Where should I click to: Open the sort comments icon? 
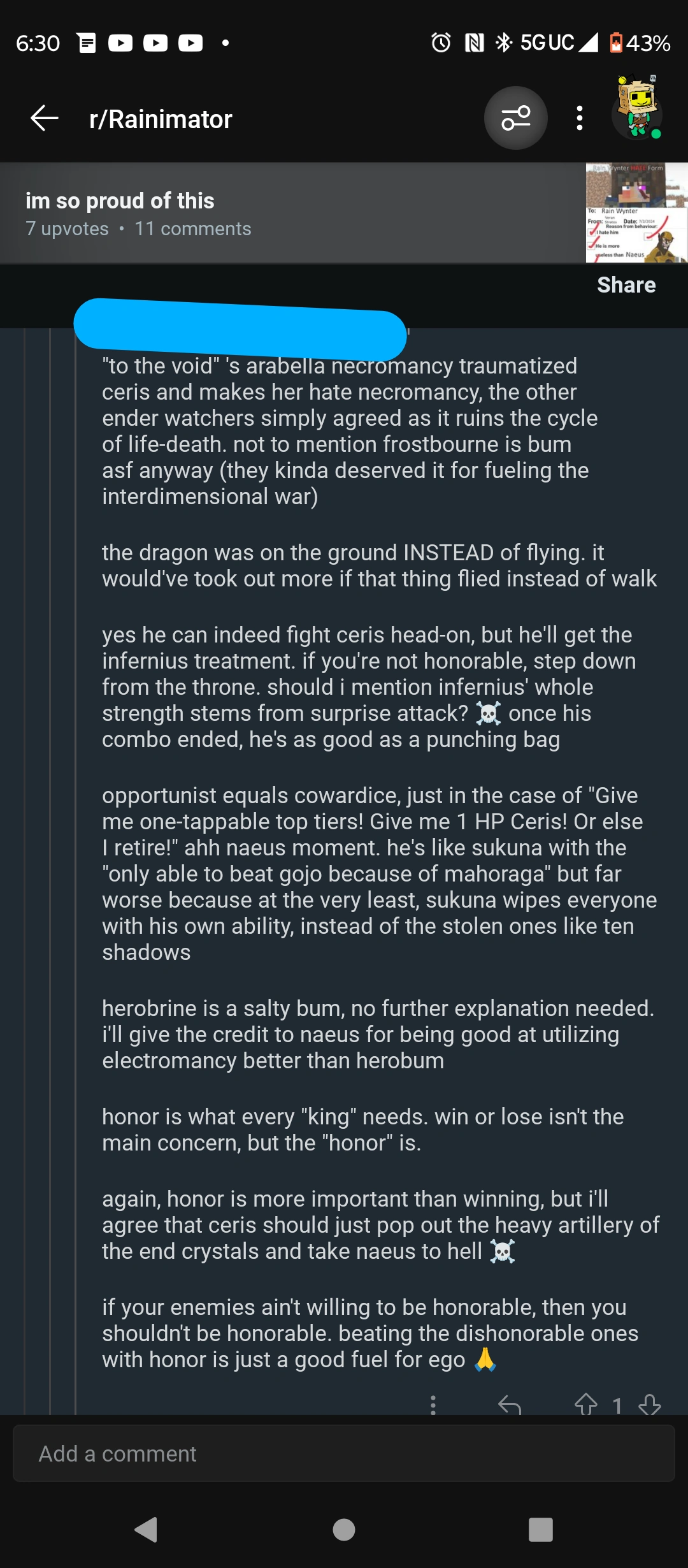(x=515, y=119)
